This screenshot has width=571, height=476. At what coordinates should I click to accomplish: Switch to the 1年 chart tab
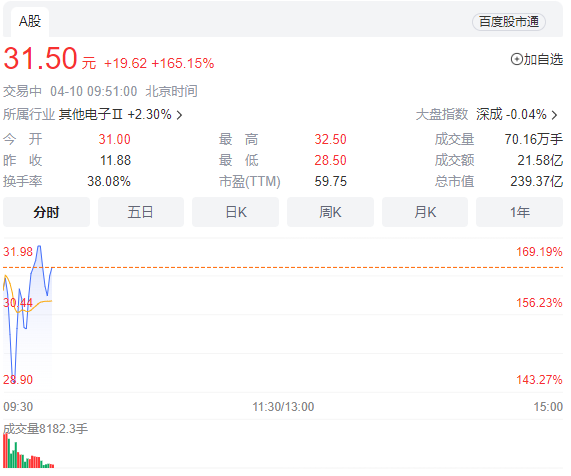(520, 212)
